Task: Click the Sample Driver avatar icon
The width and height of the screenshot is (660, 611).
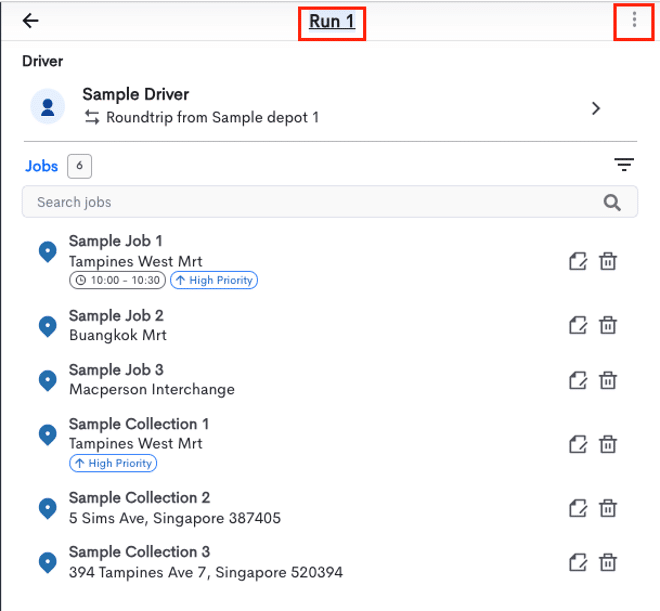Action: click(48, 107)
